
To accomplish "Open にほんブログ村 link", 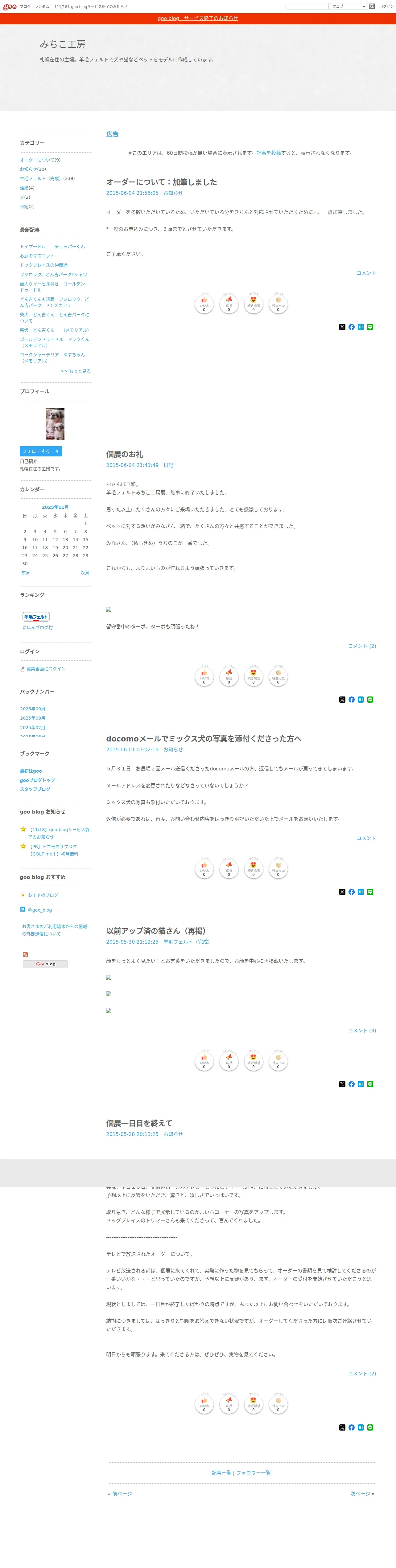I will coord(38,627).
